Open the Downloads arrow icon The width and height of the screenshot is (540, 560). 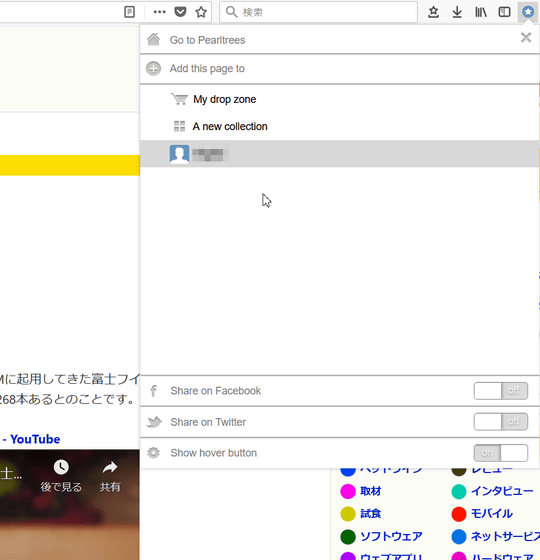click(x=457, y=12)
